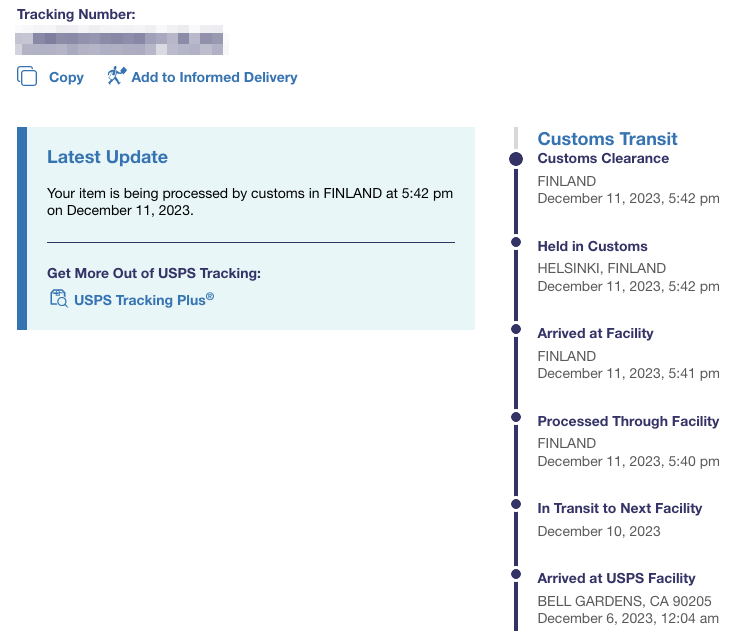Select the Processed Through Facility timeline dot
Image resolution: width=735 pixels, height=631 pixels.
pyautogui.click(x=516, y=416)
